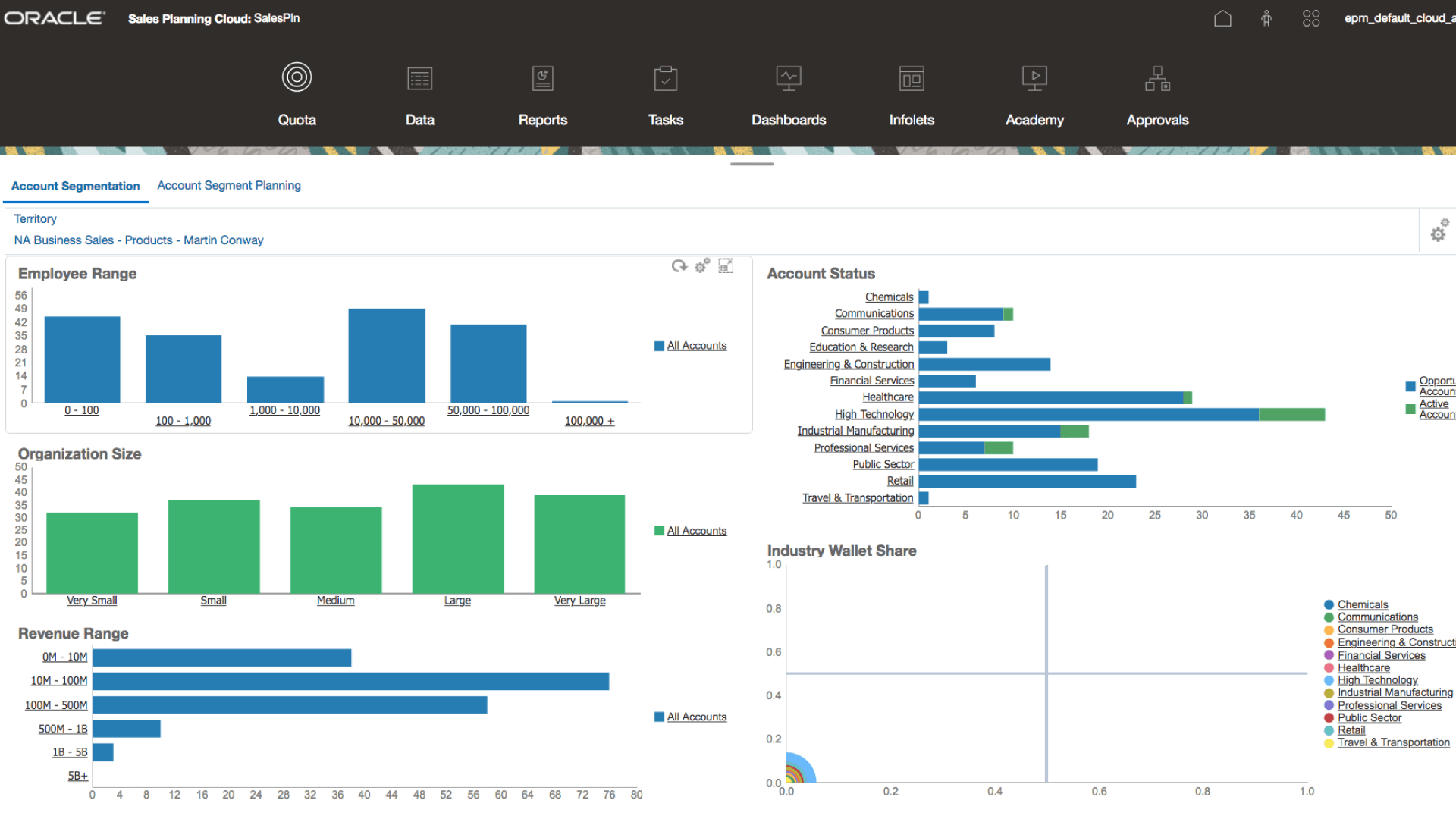Image resolution: width=1456 pixels, height=819 pixels.
Task: Maximize the Employee Range chart view
Action: (726, 265)
